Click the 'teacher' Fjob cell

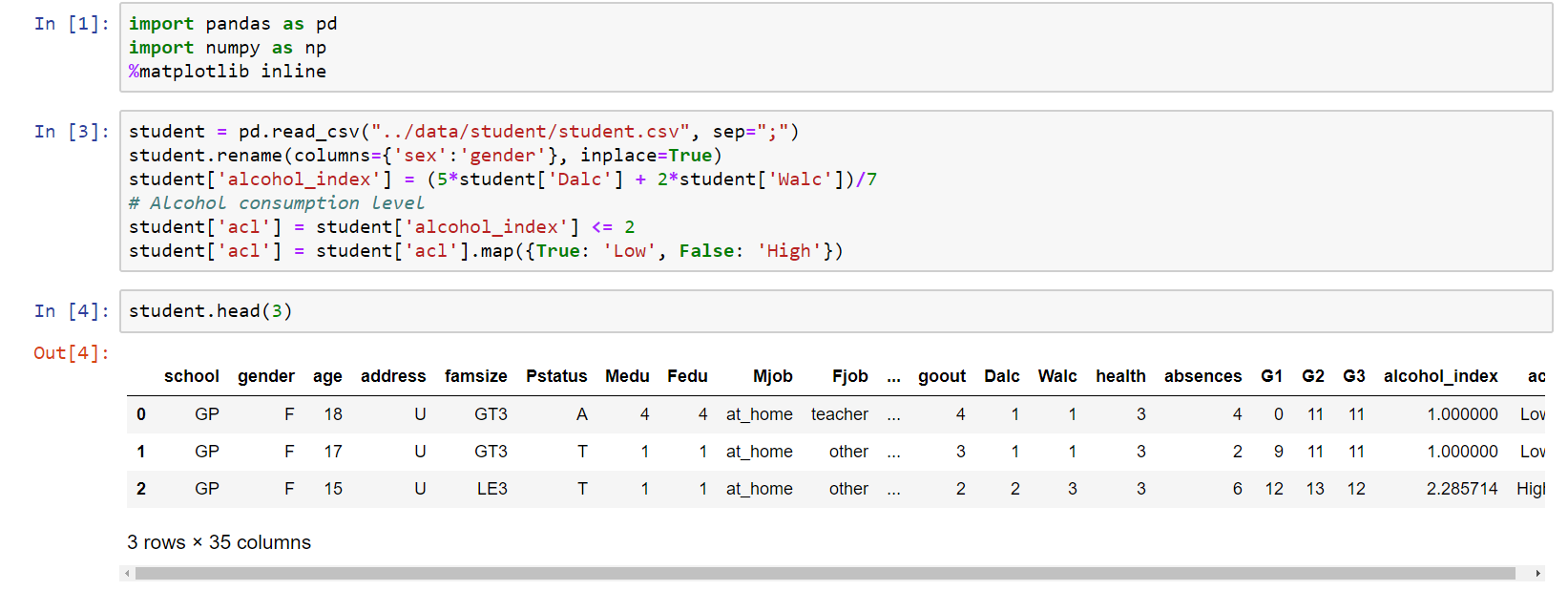tap(840, 414)
